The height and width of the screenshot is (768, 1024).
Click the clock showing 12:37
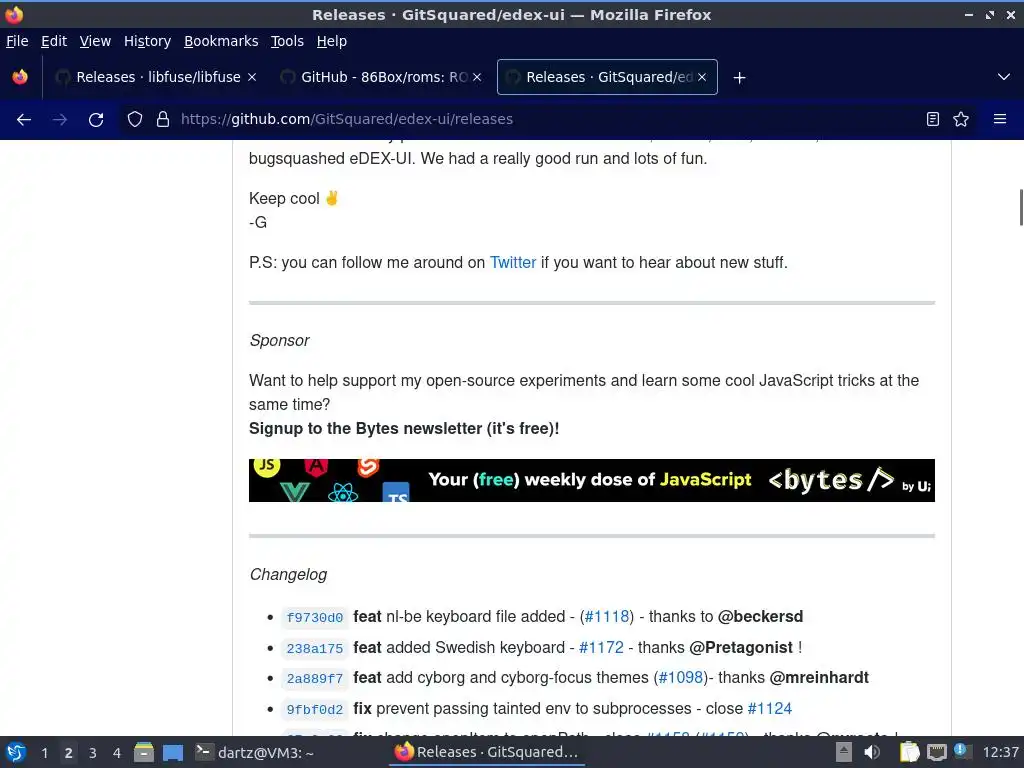[1000, 752]
